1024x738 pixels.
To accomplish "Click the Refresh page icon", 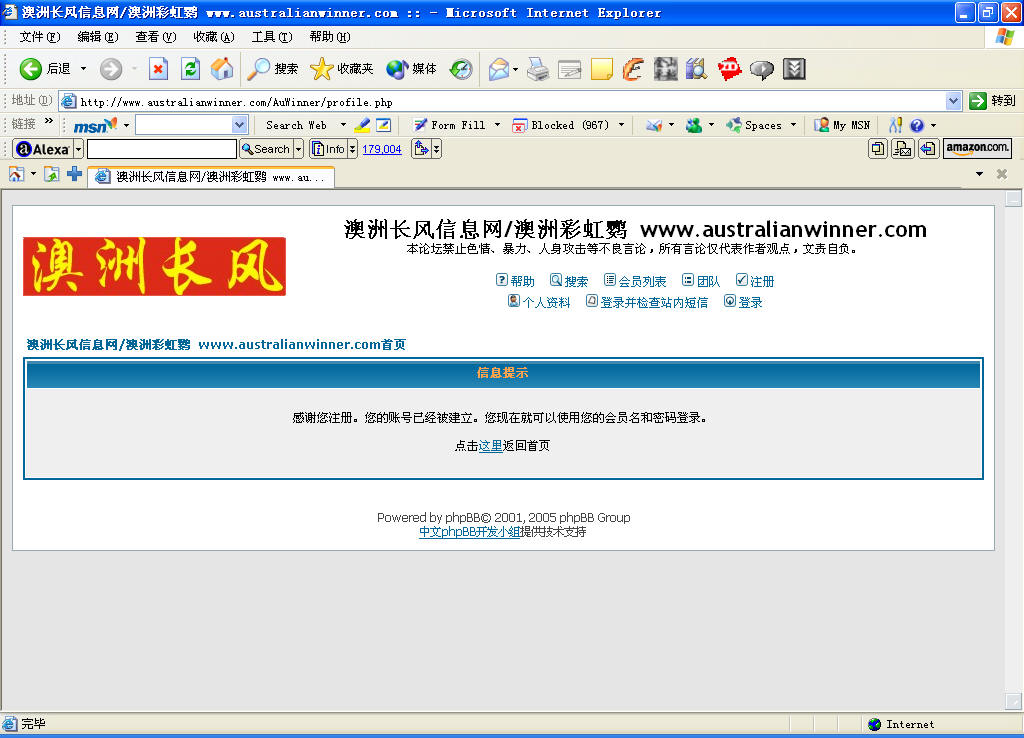I will (x=190, y=69).
